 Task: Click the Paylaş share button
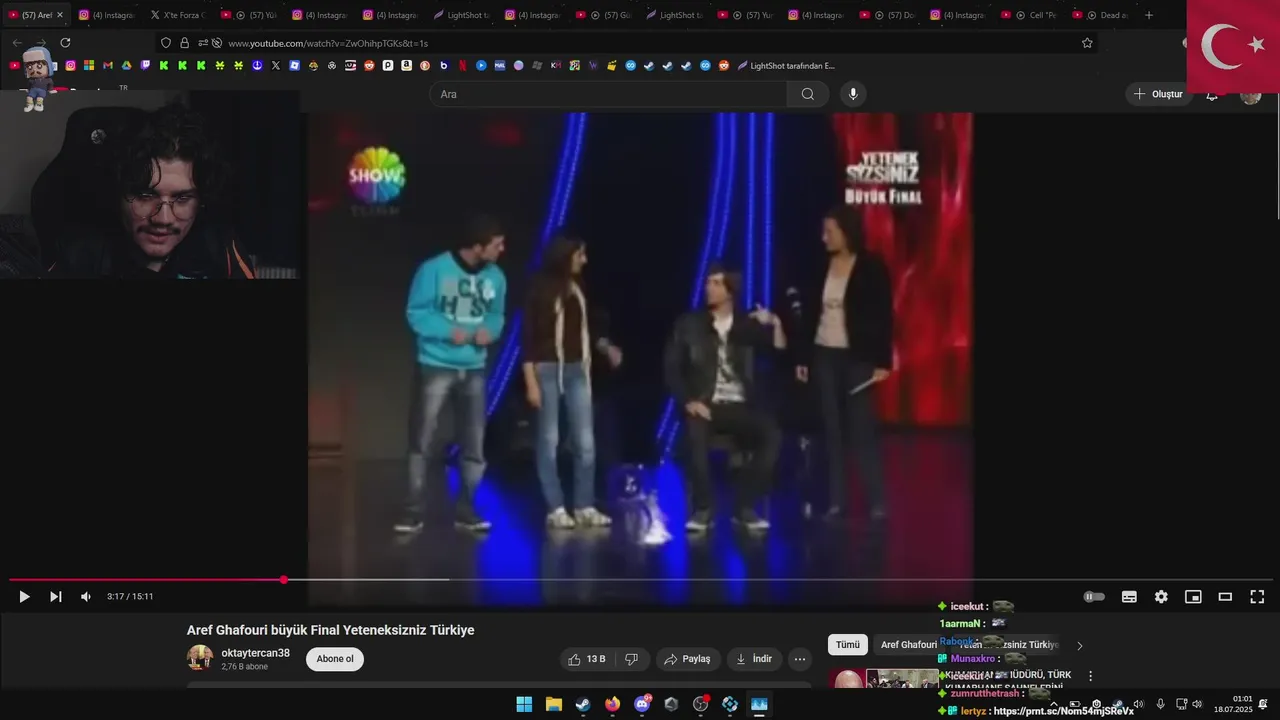pyautogui.click(x=688, y=659)
